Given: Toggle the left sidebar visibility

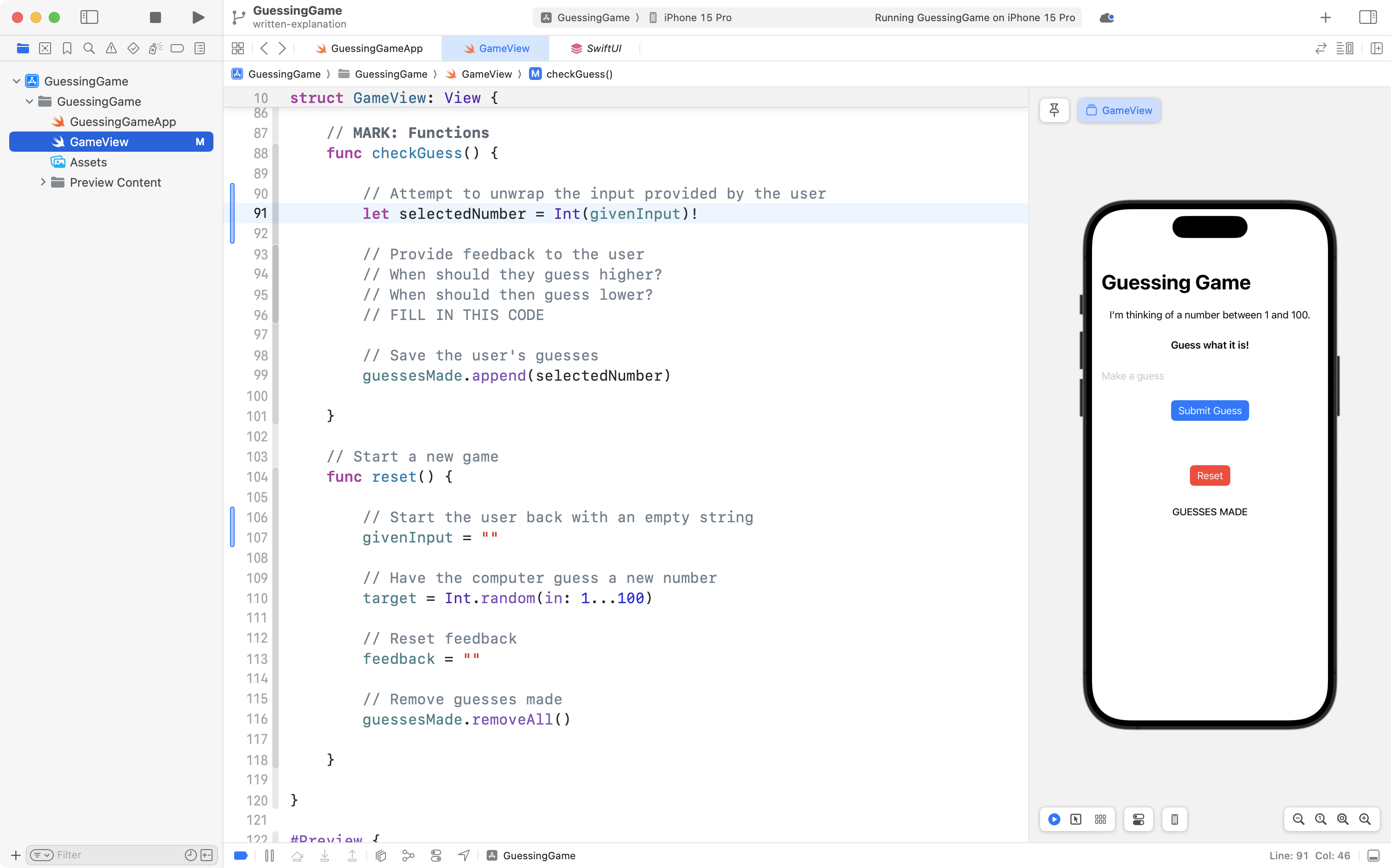Looking at the screenshot, I should pos(90,17).
